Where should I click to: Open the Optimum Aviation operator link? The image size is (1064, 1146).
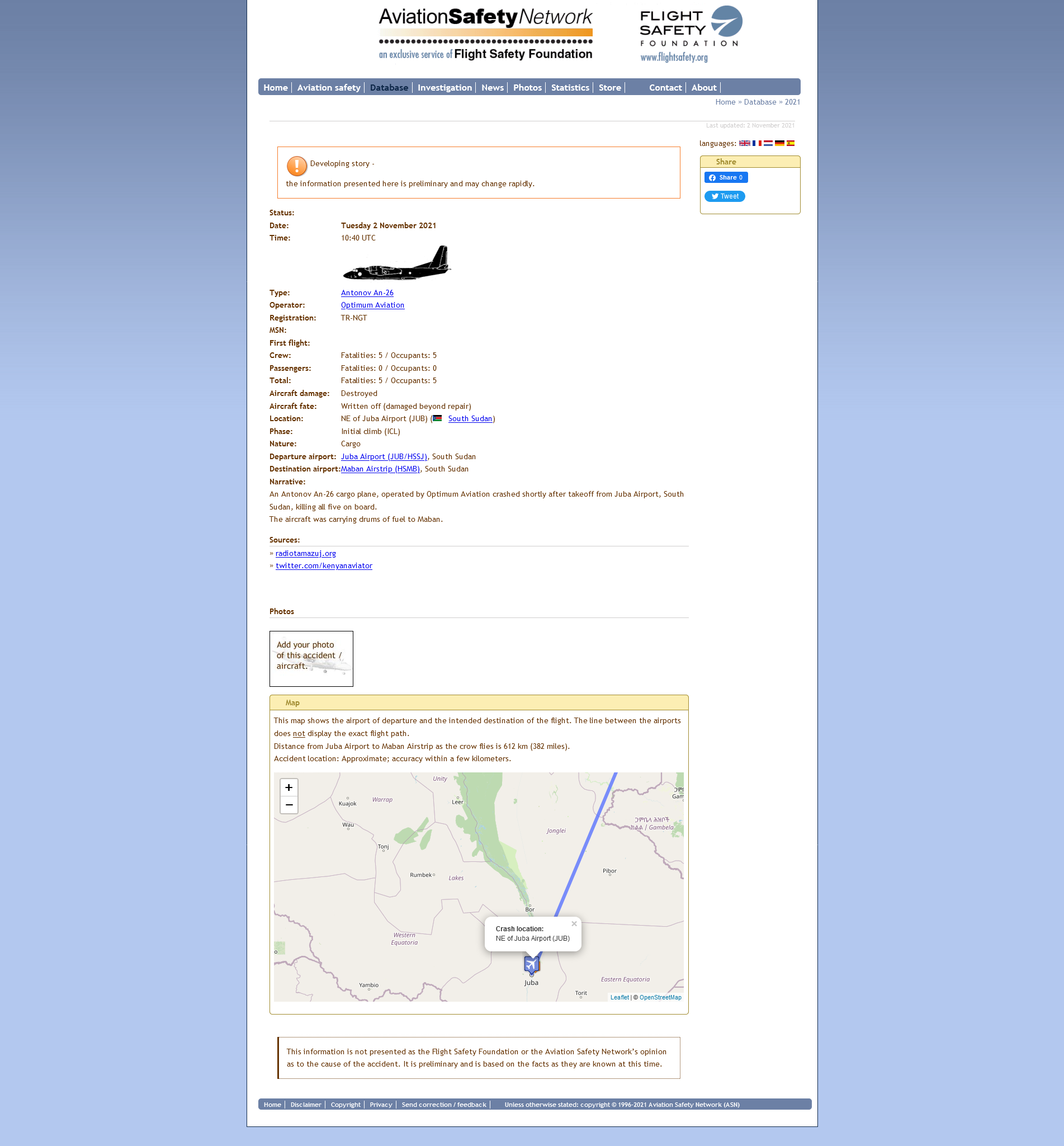tap(372, 305)
